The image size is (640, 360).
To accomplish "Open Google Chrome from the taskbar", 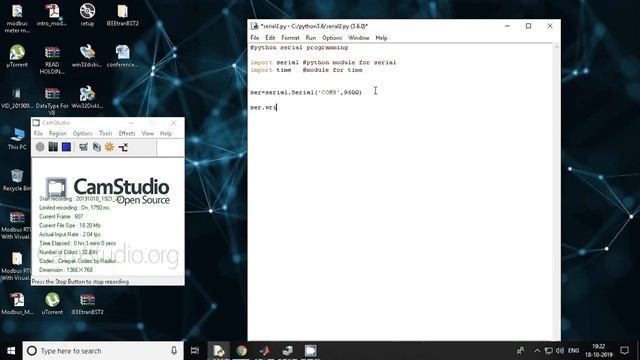I will coord(241,351).
